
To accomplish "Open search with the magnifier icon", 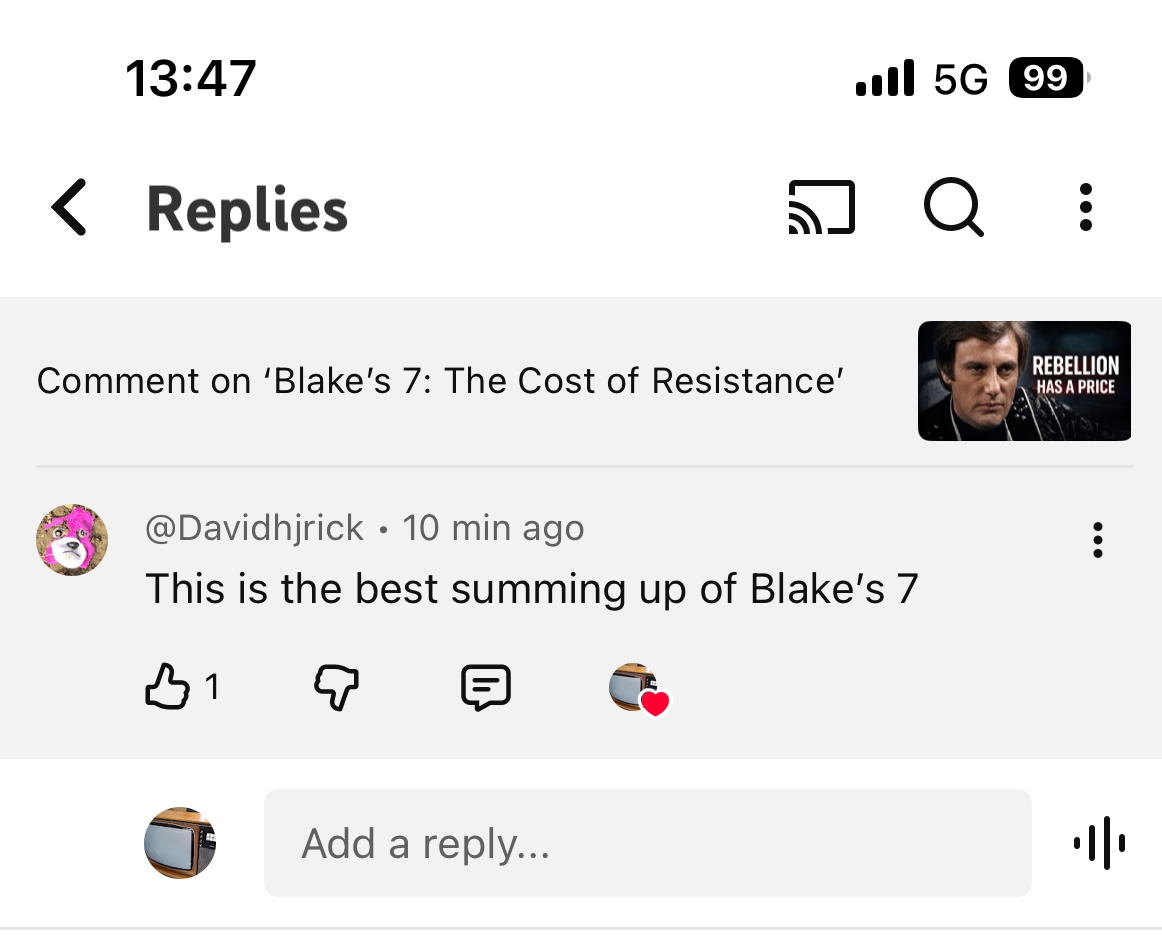I will click(953, 208).
